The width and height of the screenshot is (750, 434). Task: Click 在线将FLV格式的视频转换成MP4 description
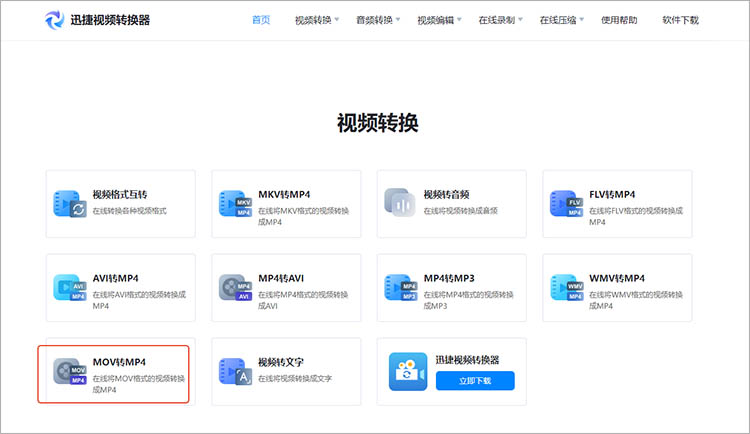click(636, 216)
